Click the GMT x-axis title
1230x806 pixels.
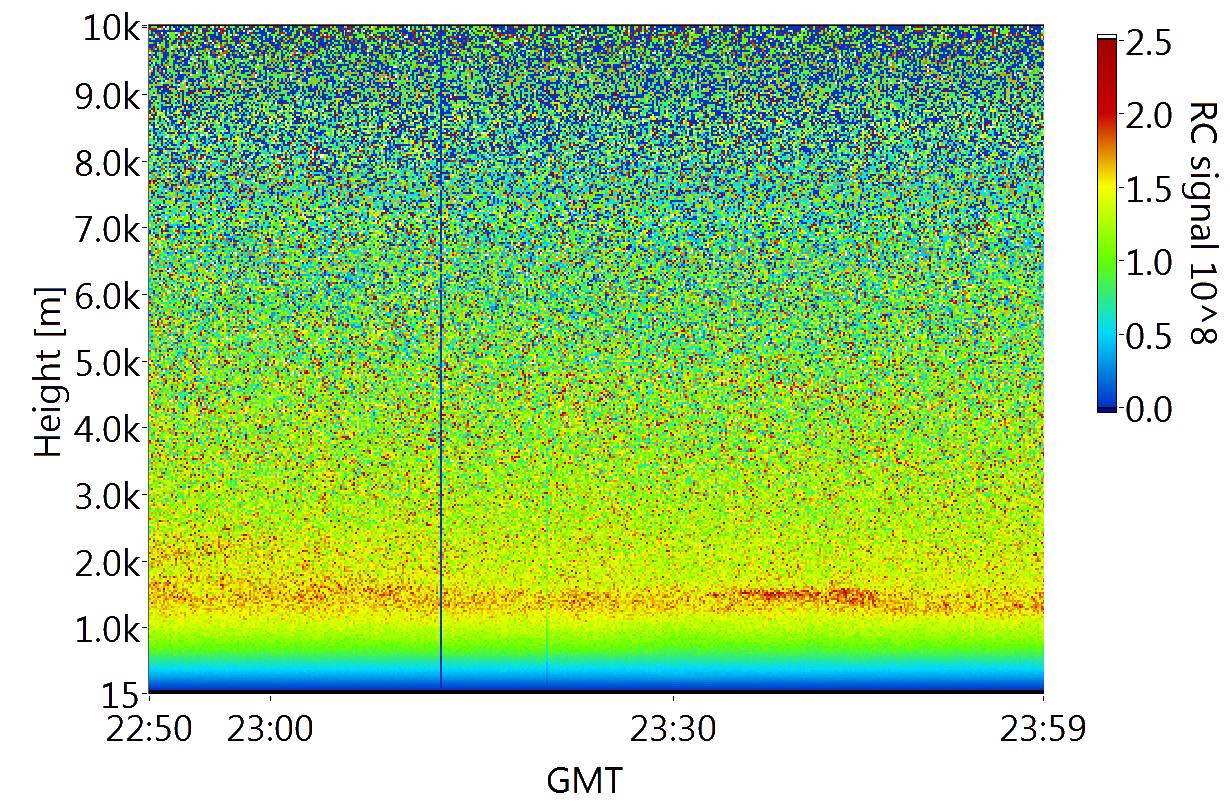584,780
